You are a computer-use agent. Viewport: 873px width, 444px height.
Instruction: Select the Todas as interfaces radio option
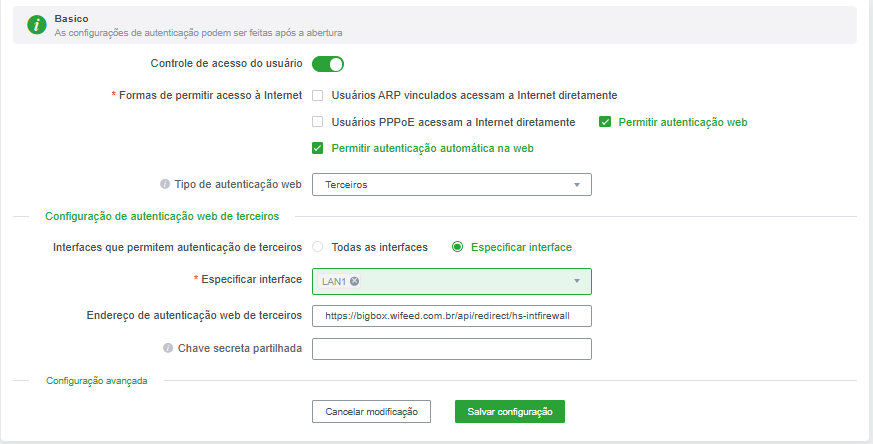(318, 247)
